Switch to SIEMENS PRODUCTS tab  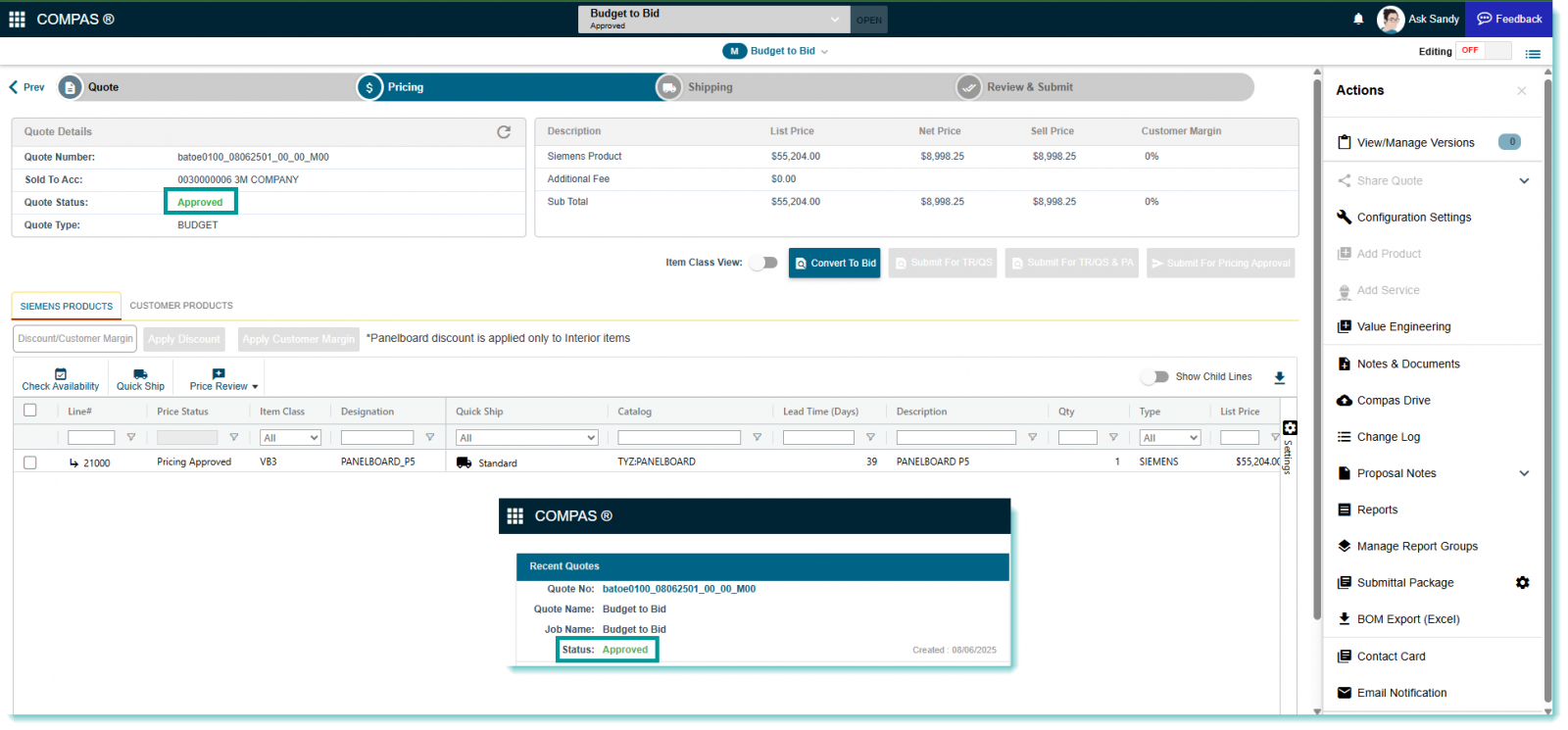[x=67, y=307]
